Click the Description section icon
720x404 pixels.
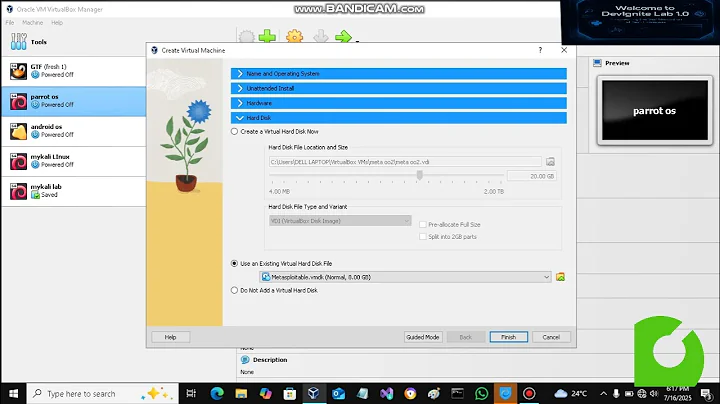245,360
